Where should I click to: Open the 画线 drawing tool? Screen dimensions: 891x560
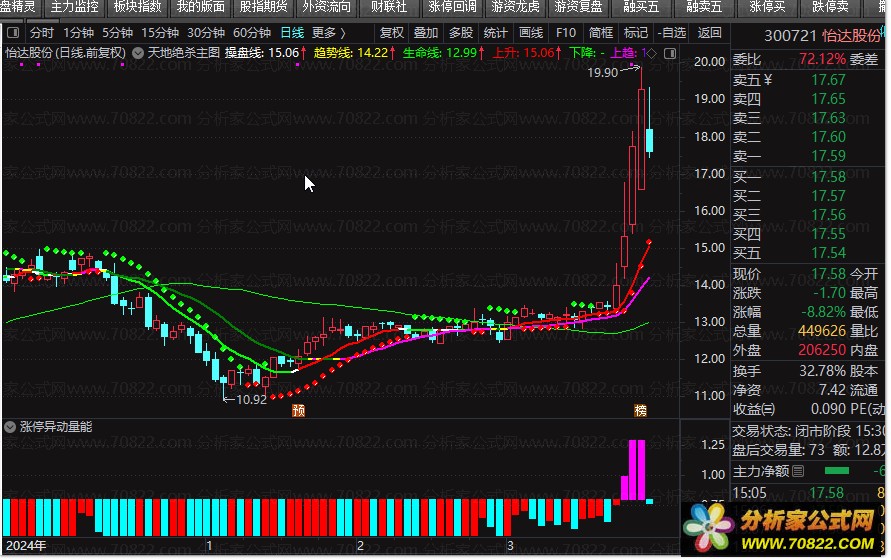[531, 33]
